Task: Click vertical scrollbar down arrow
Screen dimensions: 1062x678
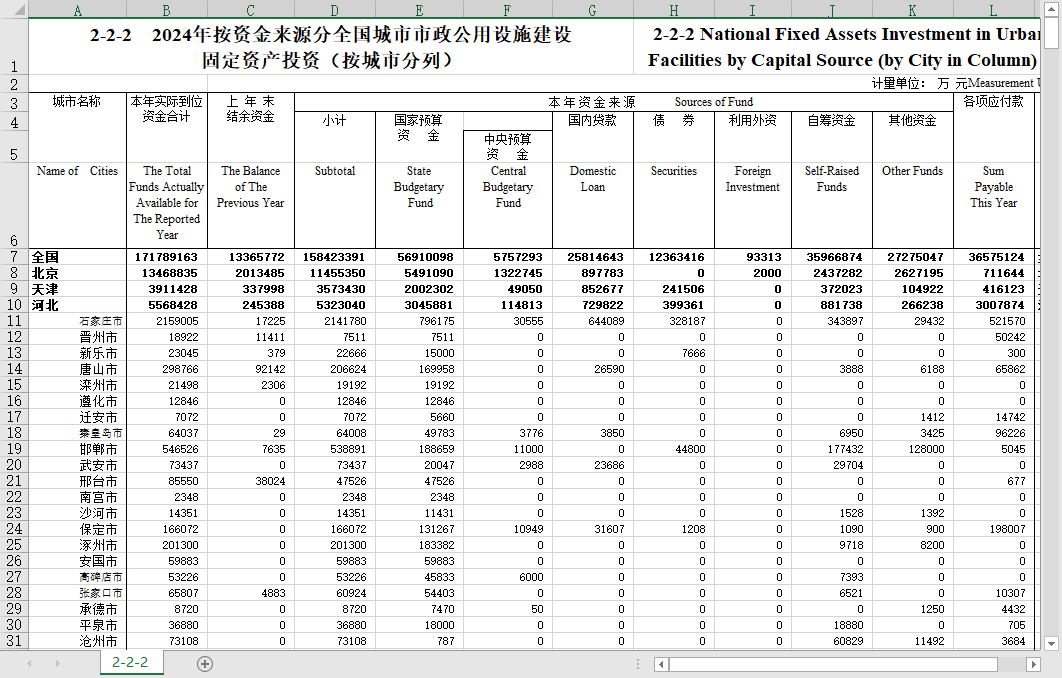Action: click(1051, 643)
